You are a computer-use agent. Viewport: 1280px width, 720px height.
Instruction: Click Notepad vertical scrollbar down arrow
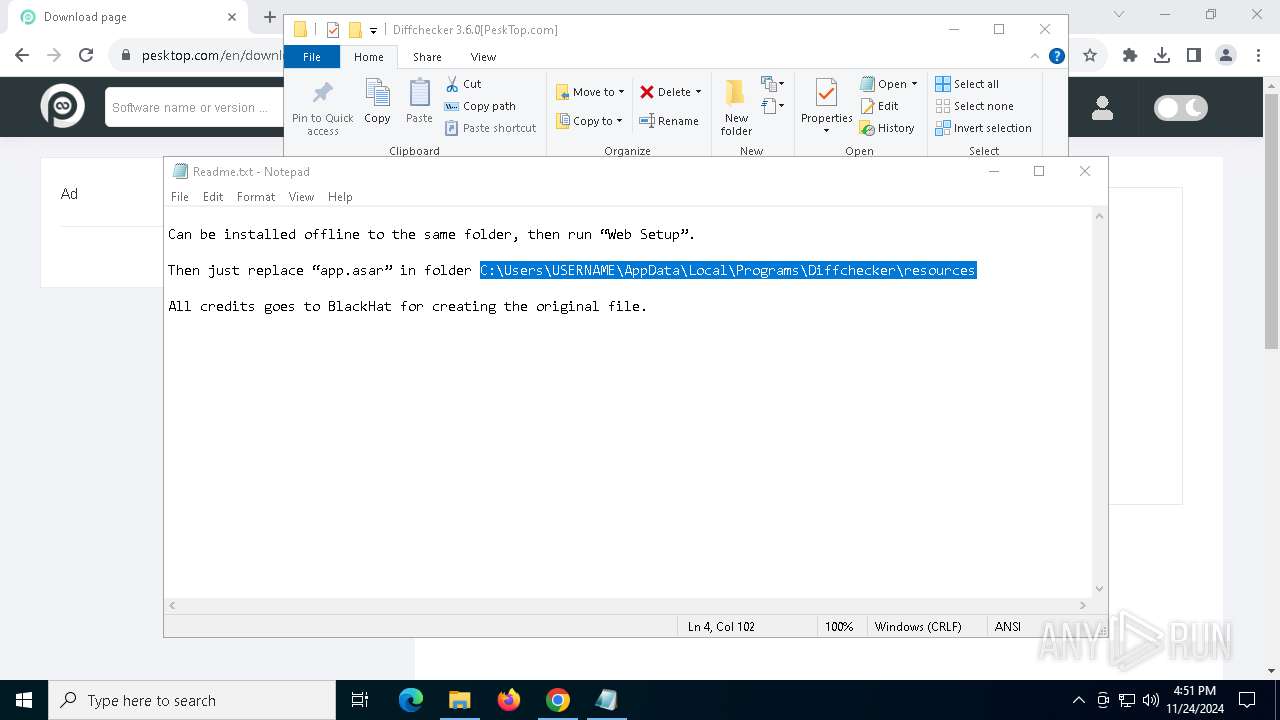pos(1100,589)
